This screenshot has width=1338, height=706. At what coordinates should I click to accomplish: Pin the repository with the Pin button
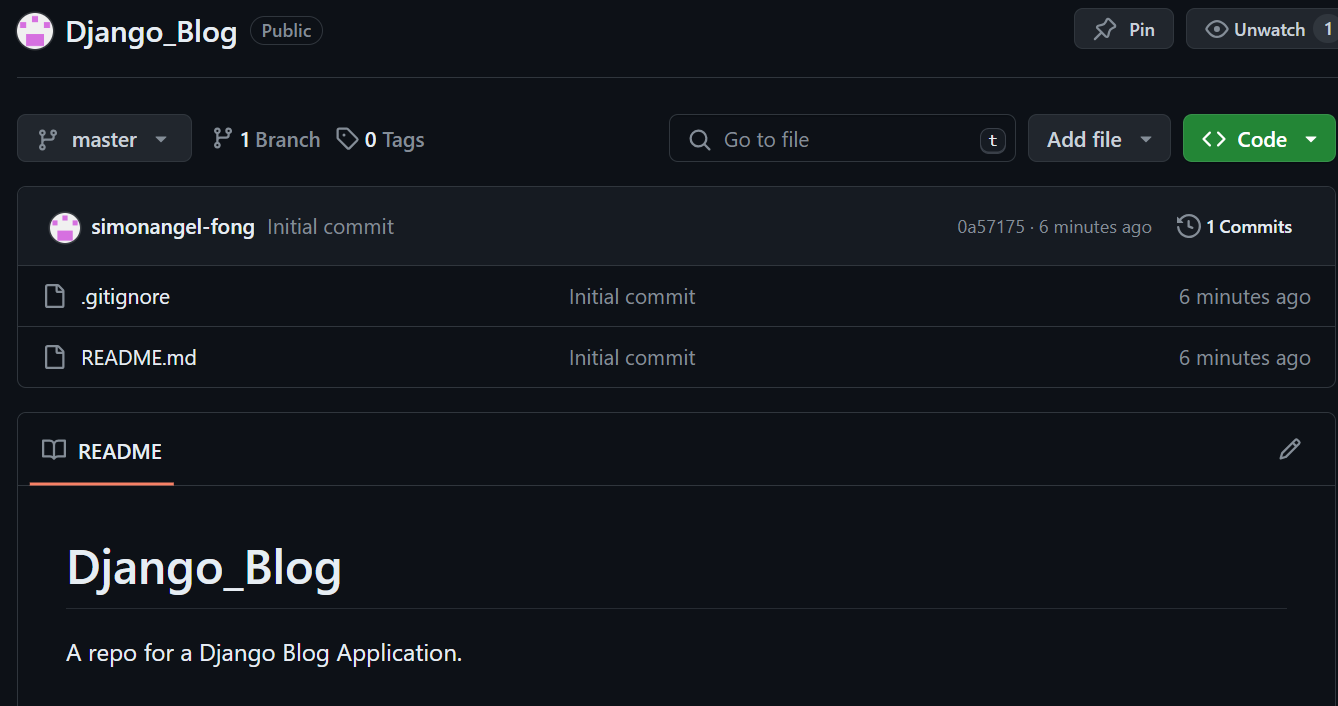tap(1124, 29)
